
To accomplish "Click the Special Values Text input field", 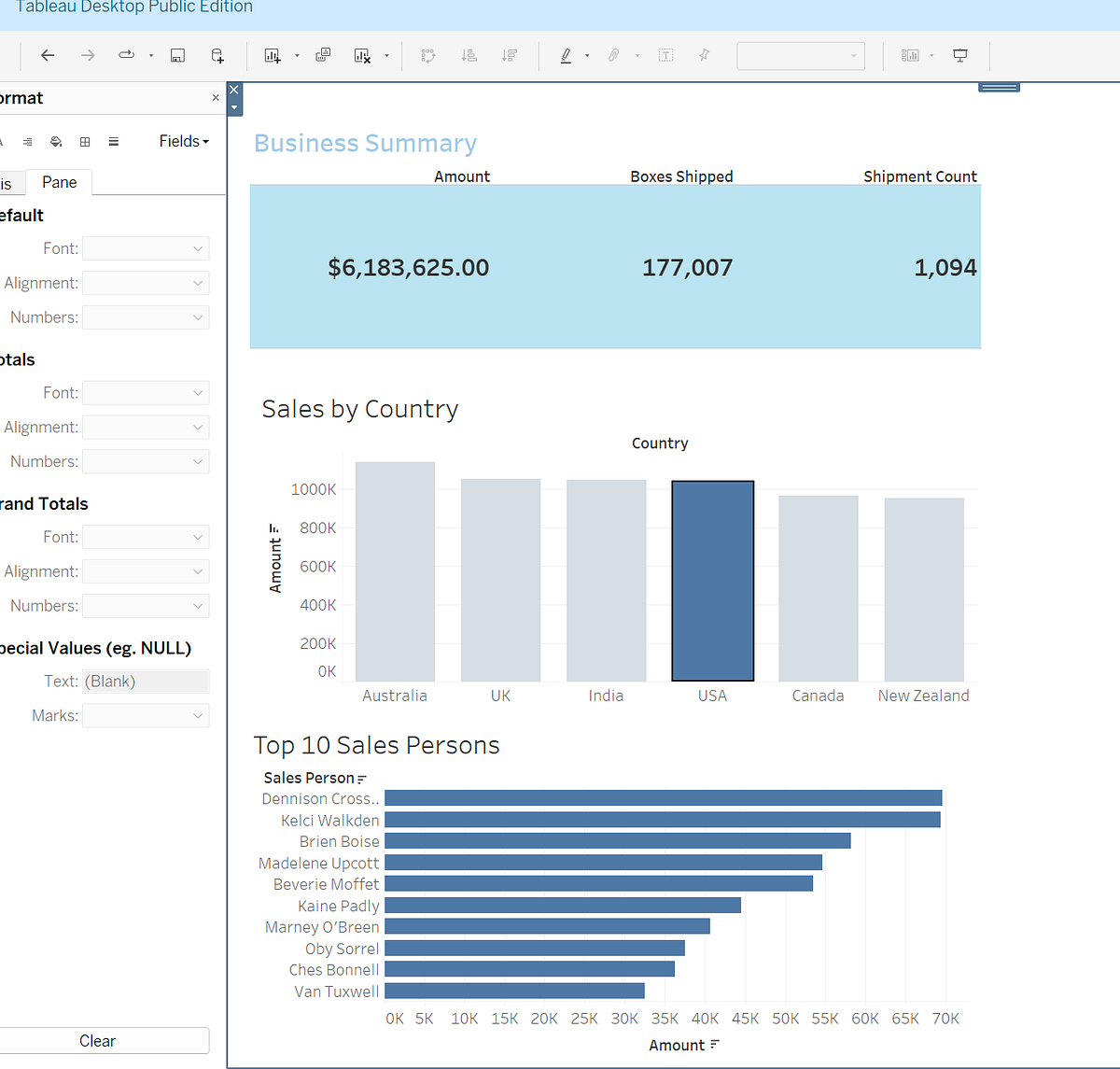I will 146,682.
